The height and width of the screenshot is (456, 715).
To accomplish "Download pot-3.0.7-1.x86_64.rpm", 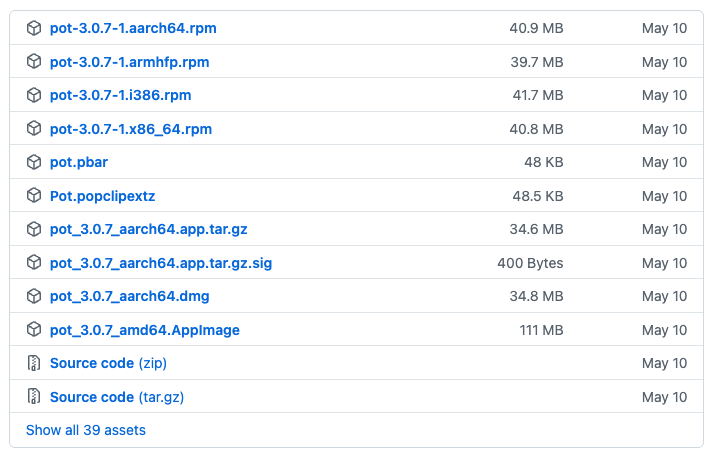I will (131, 129).
